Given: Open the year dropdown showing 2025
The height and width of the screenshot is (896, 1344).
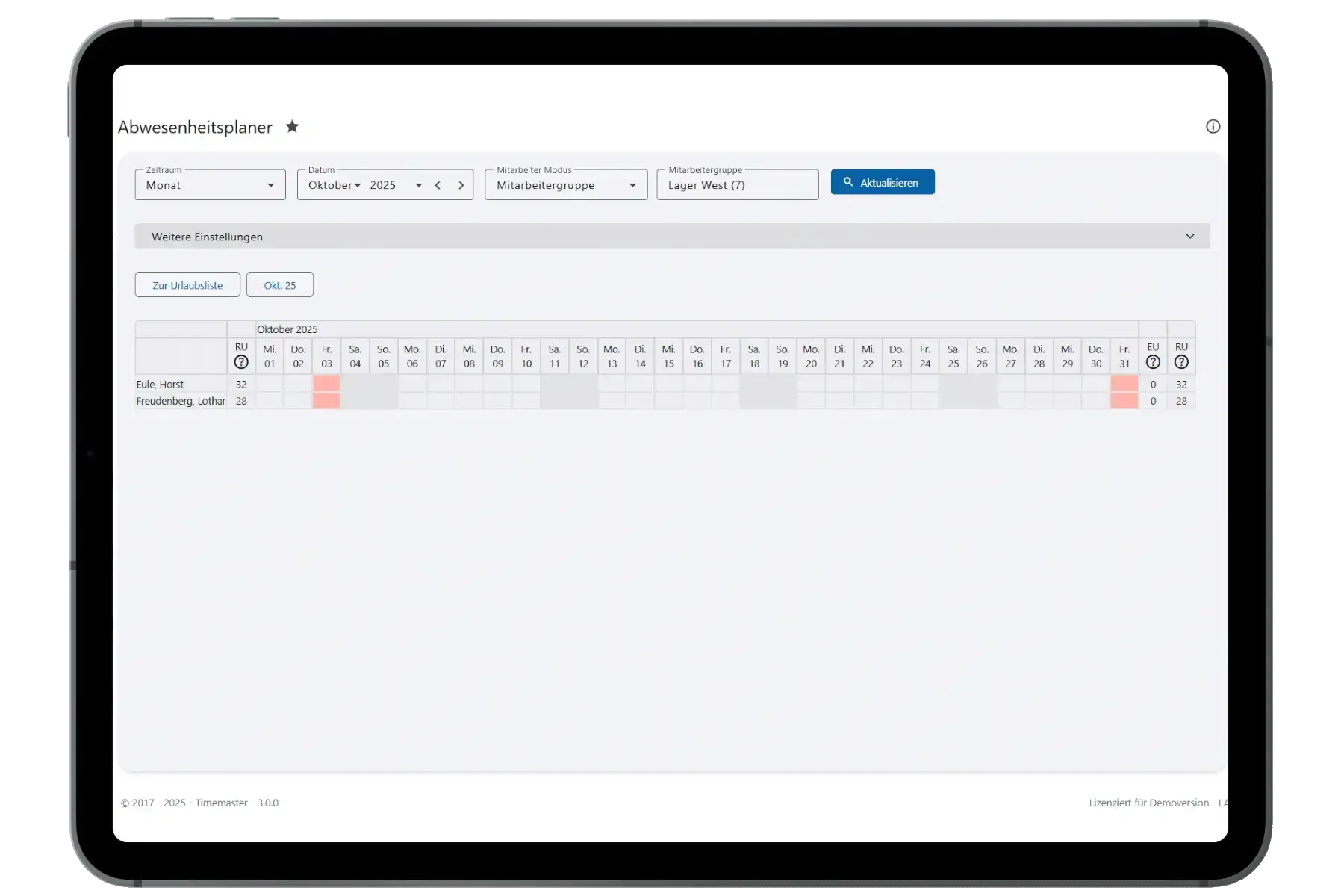Looking at the screenshot, I should [396, 185].
